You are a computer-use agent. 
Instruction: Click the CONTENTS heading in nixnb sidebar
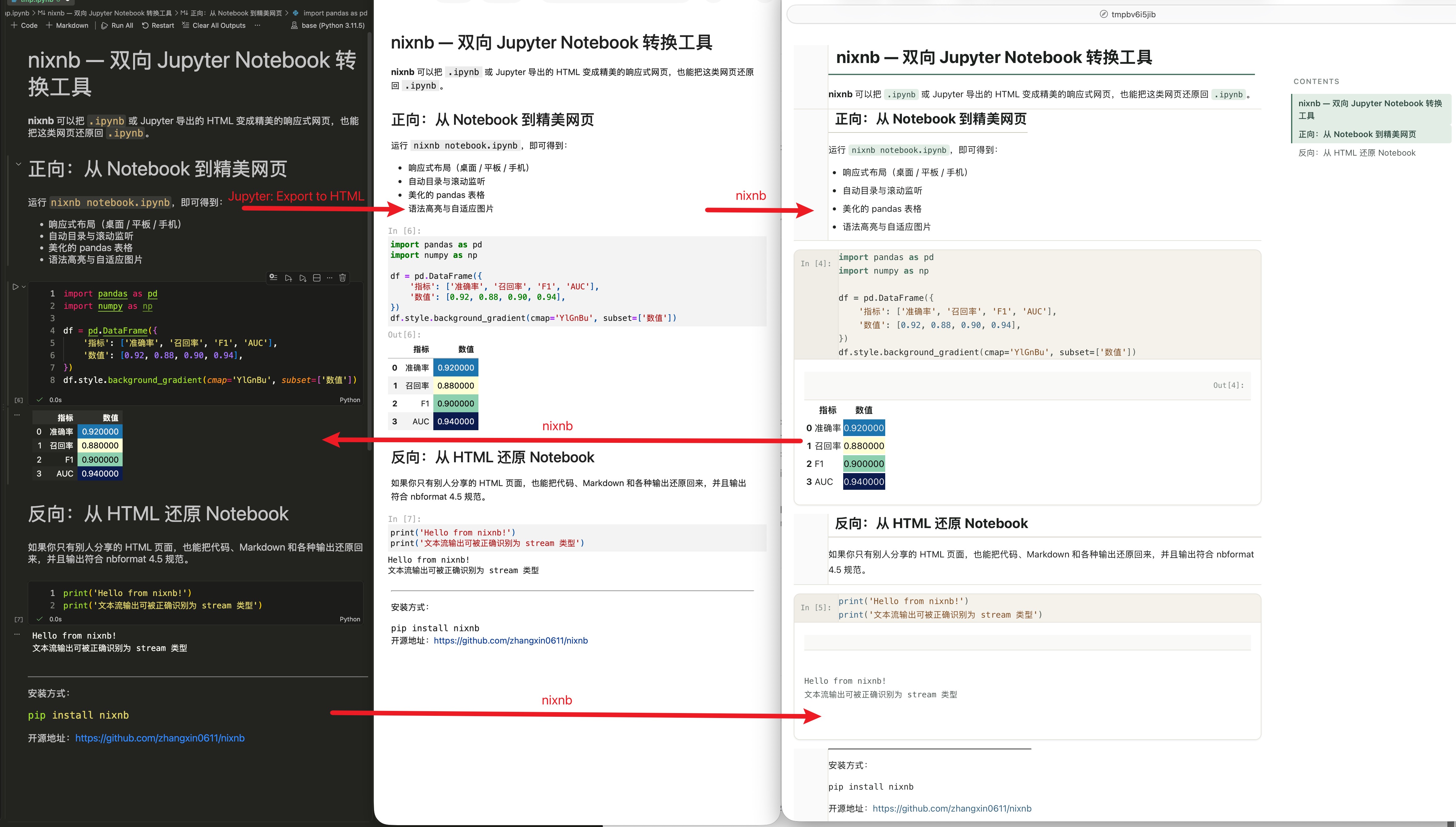point(1316,82)
